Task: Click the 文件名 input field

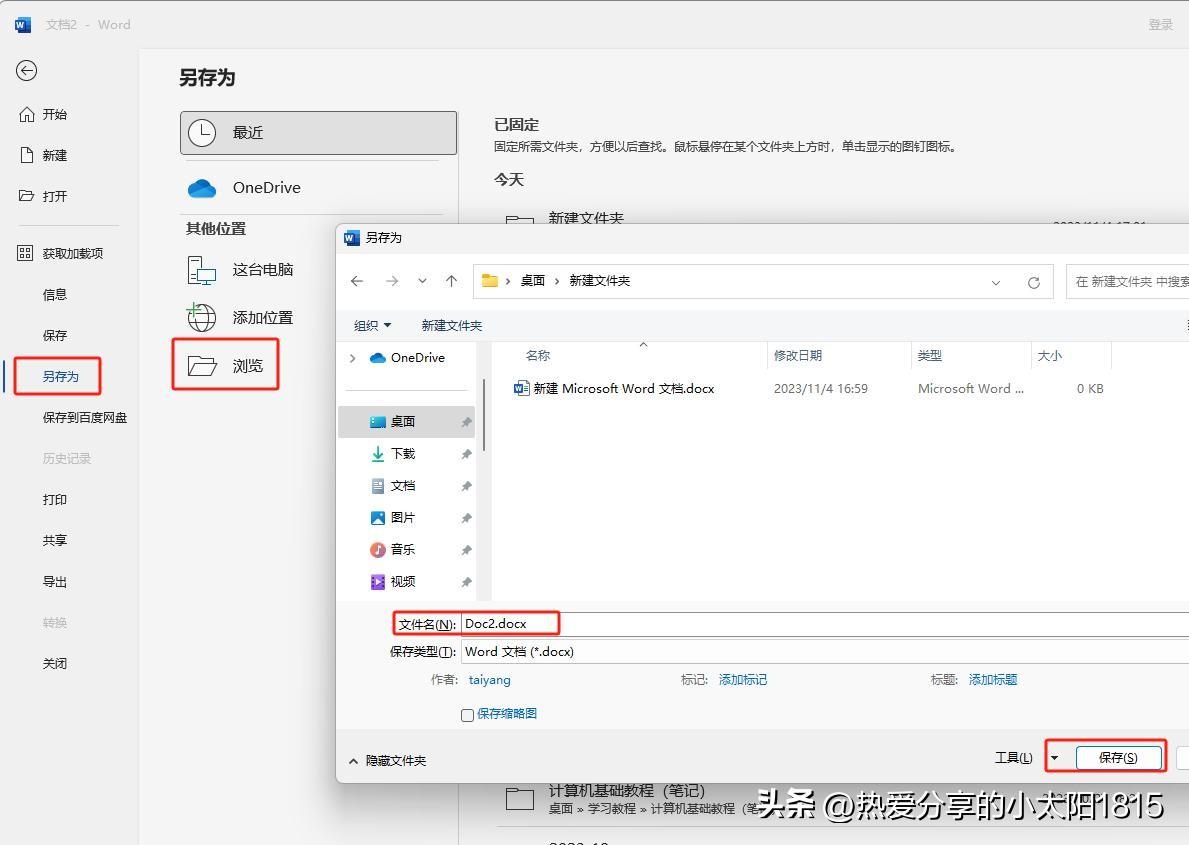Action: [x=825, y=624]
